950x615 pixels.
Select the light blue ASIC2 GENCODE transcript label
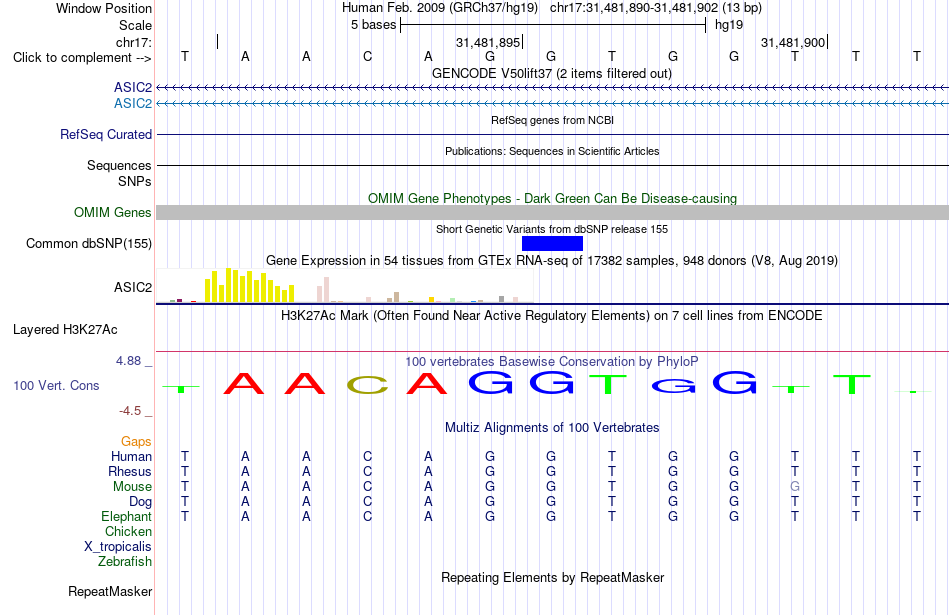click(x=133, y=103)
